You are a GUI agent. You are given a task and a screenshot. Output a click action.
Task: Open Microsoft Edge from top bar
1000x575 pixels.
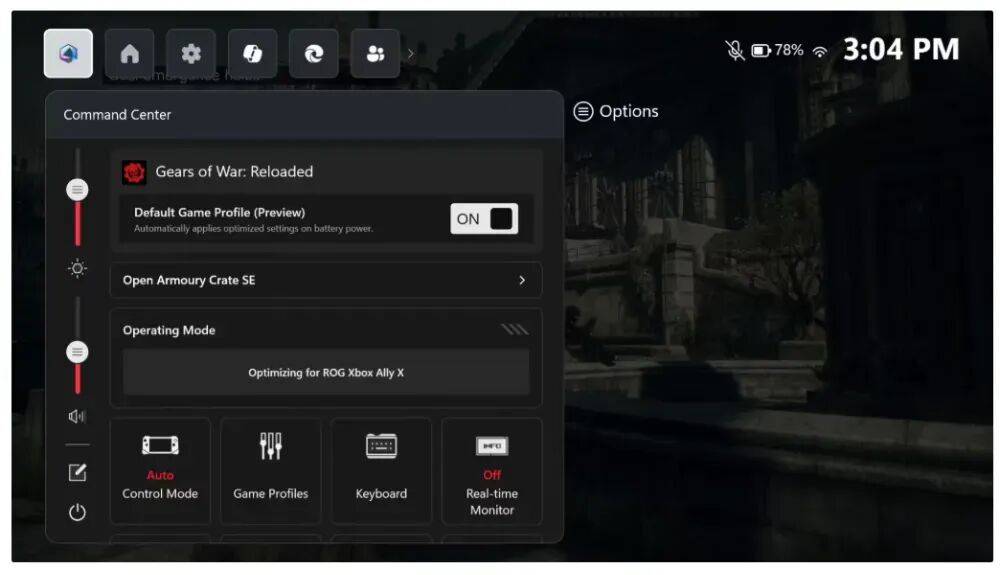[314, 54]
